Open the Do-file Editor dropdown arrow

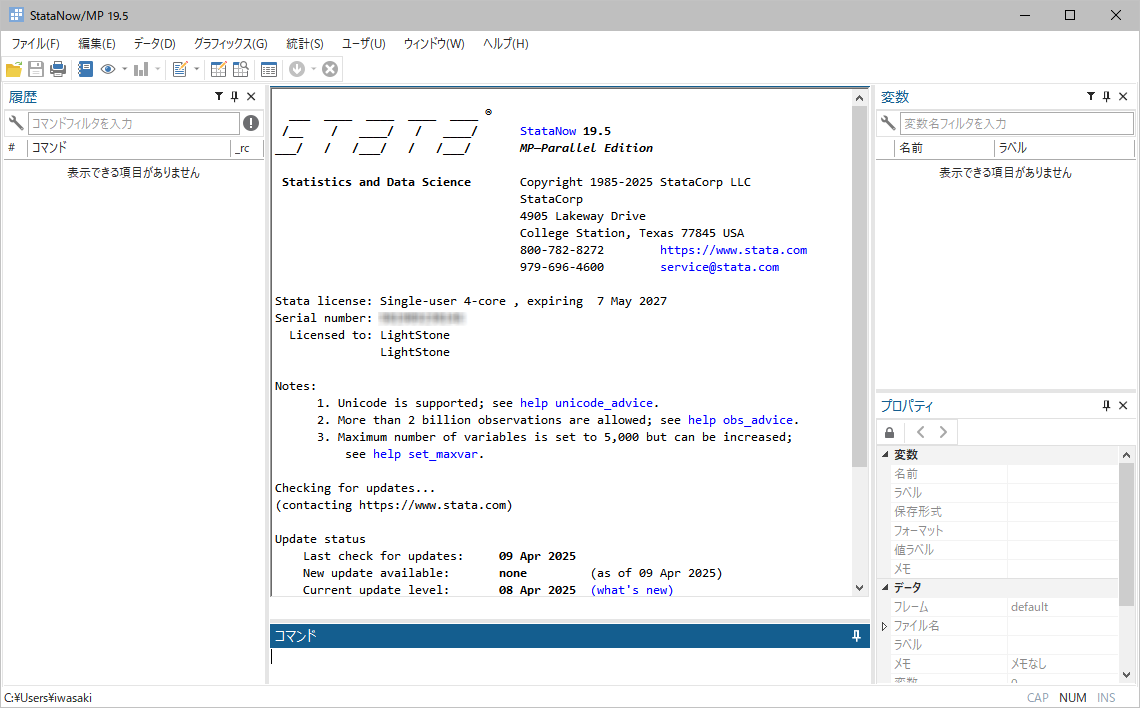(196, 70)
